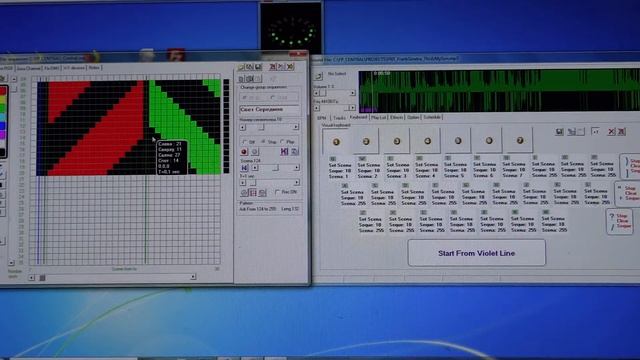
Task: Switch to the Effects tab
Action: pos(396,117)
